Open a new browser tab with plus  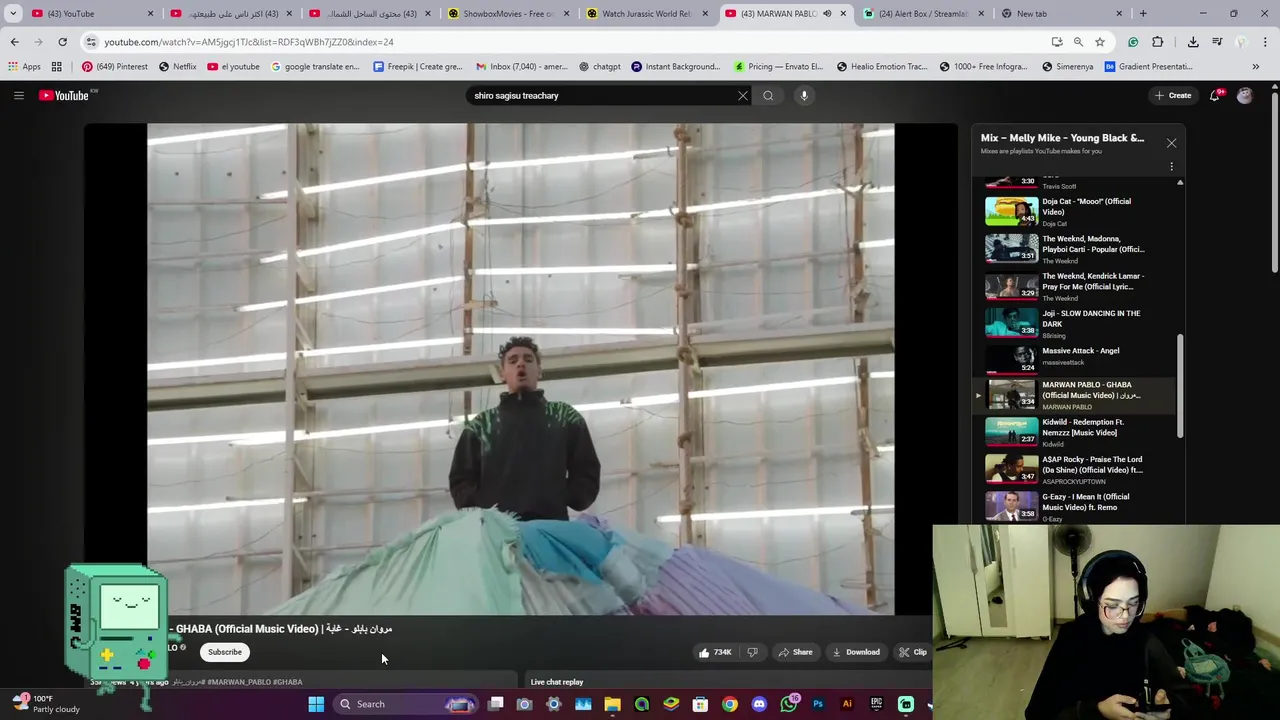click(1143, 14)
